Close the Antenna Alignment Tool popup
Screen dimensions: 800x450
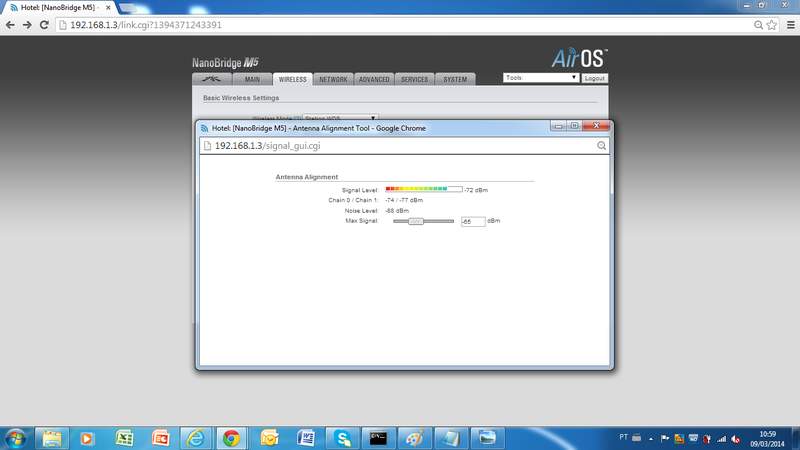point(596,126)
